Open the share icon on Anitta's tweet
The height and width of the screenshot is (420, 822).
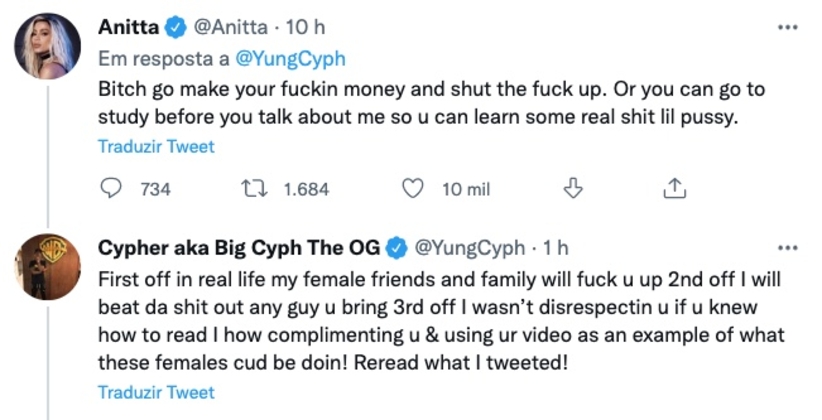point(674,188)
